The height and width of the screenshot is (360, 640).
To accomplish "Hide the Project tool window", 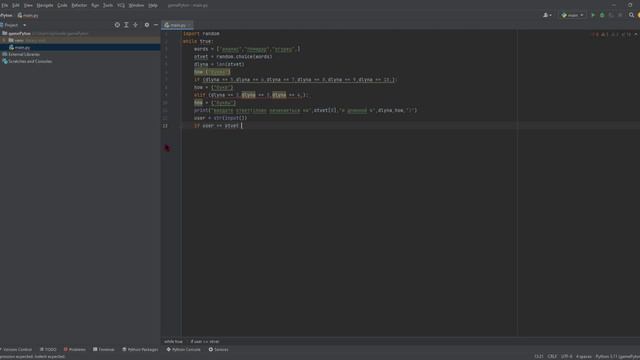I will pyautogui.click(x=156, y=25).
